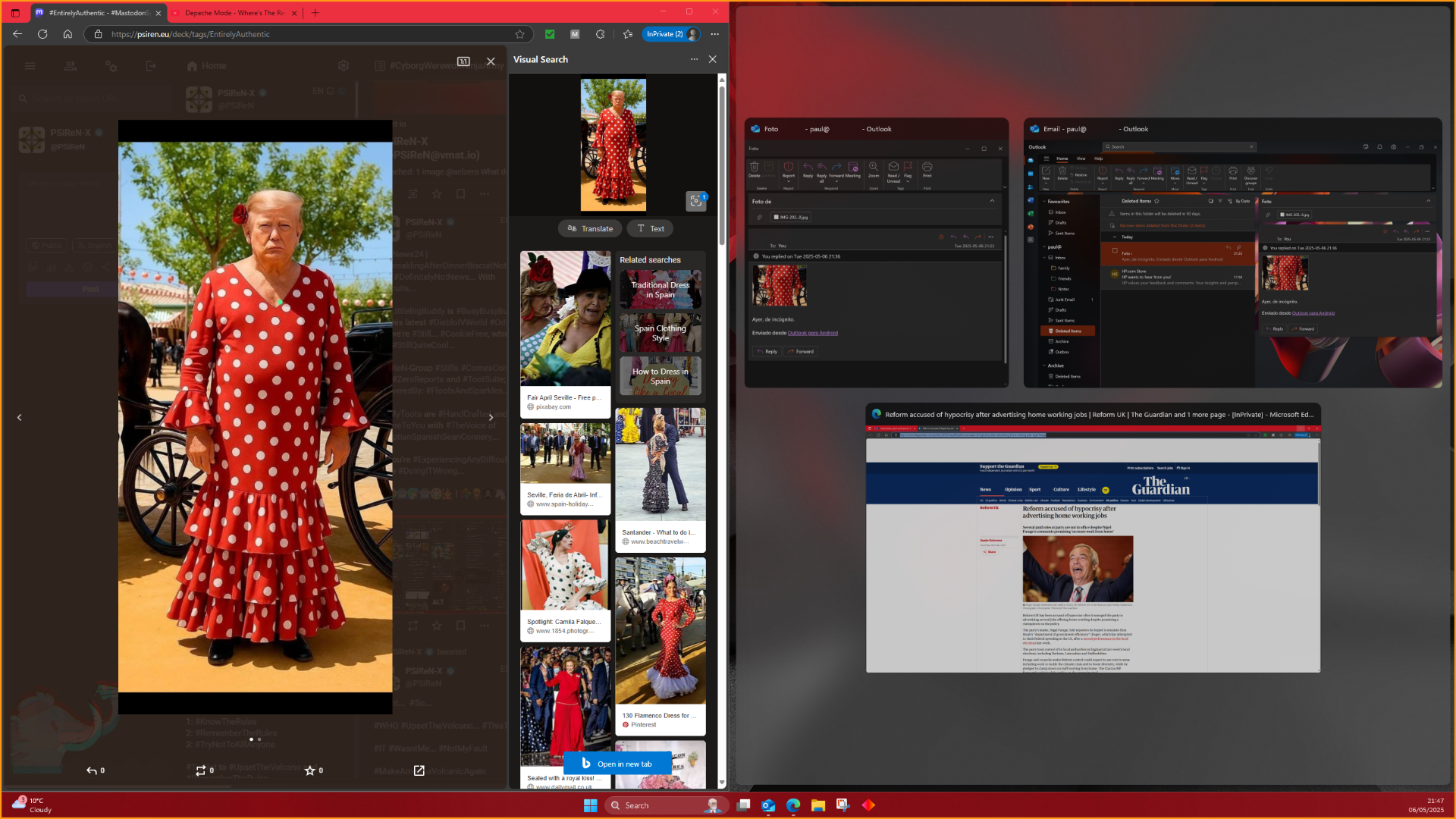Select the Guardian Reform article Edge window
The image size is (1456, 819).
pyautogui.click(x=1093, y=538)
